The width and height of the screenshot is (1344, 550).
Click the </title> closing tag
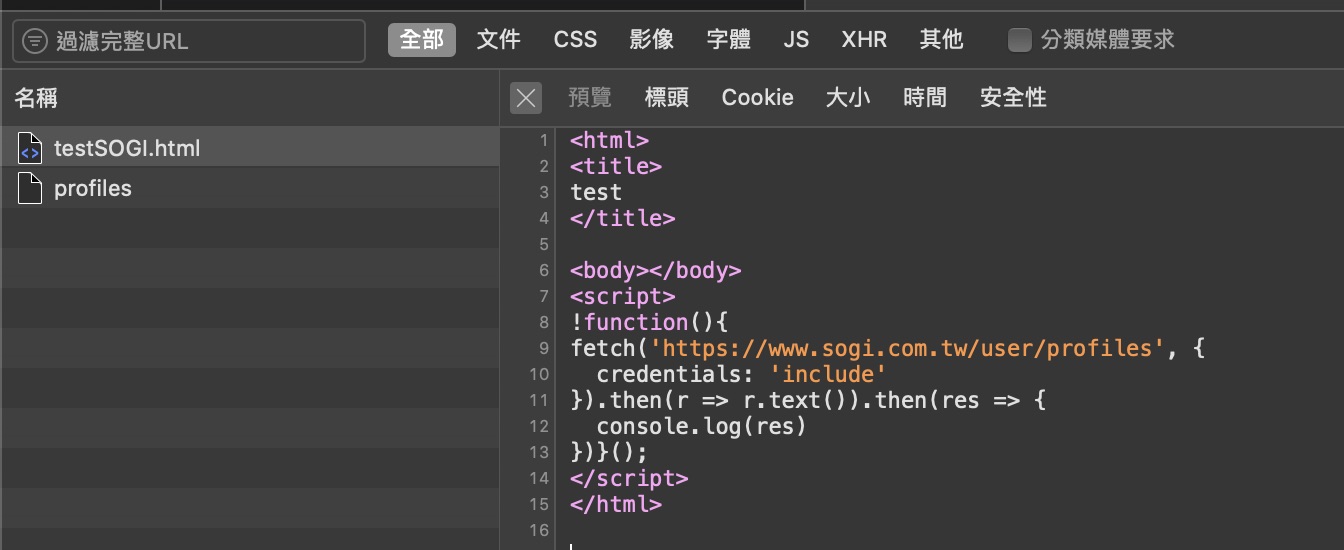tap(623, 218)
